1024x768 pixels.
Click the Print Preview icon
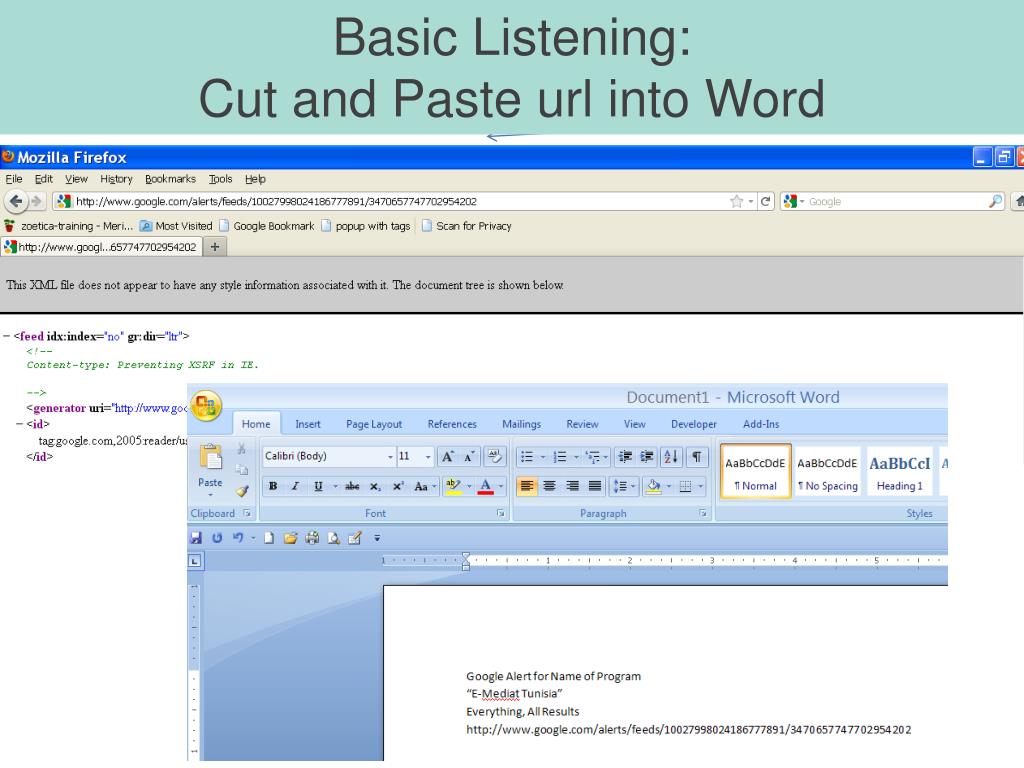click(334, 538)
